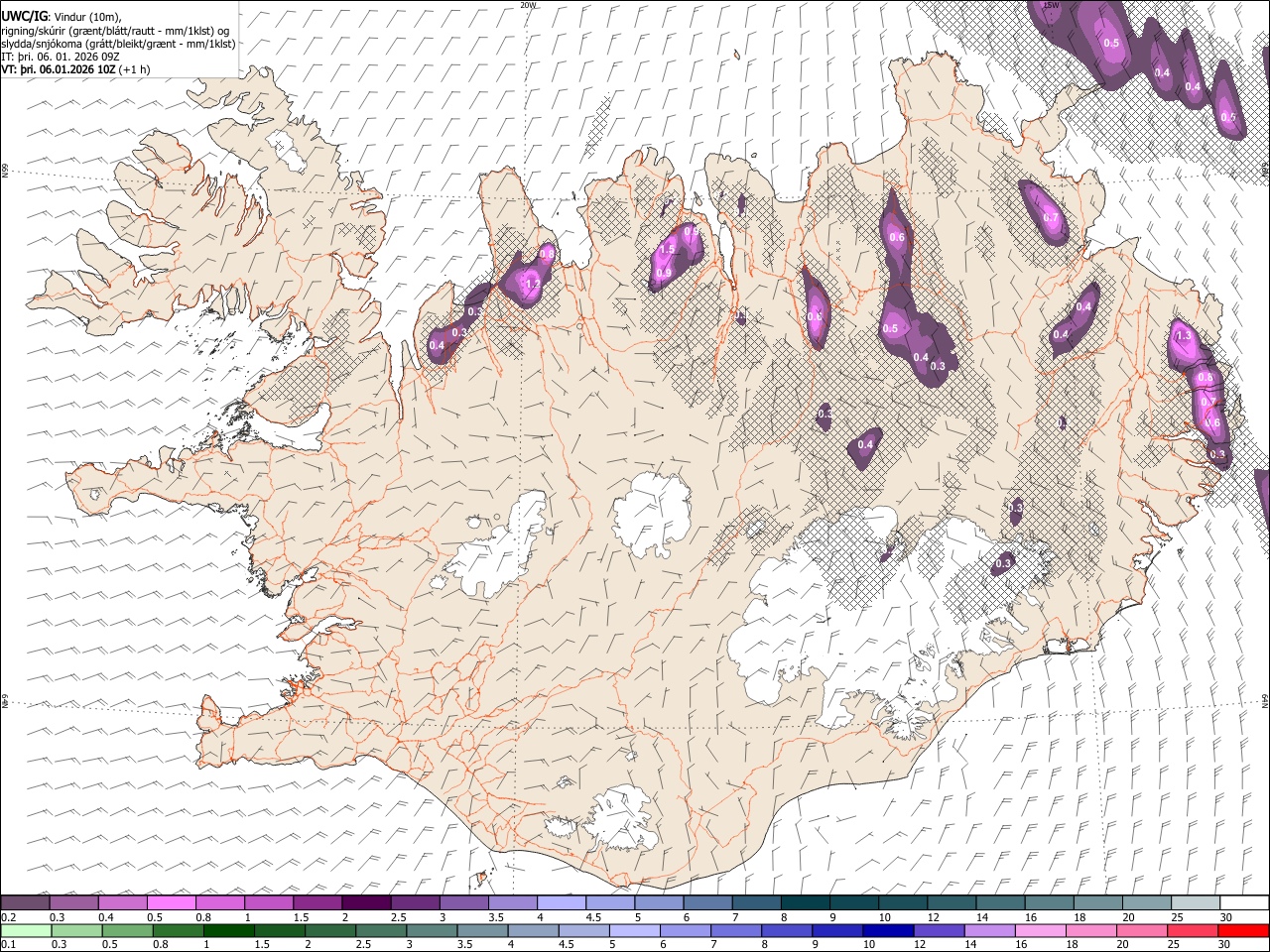Click the '20W' longitude label on the top edge
1270x952 pixels.
528,5
